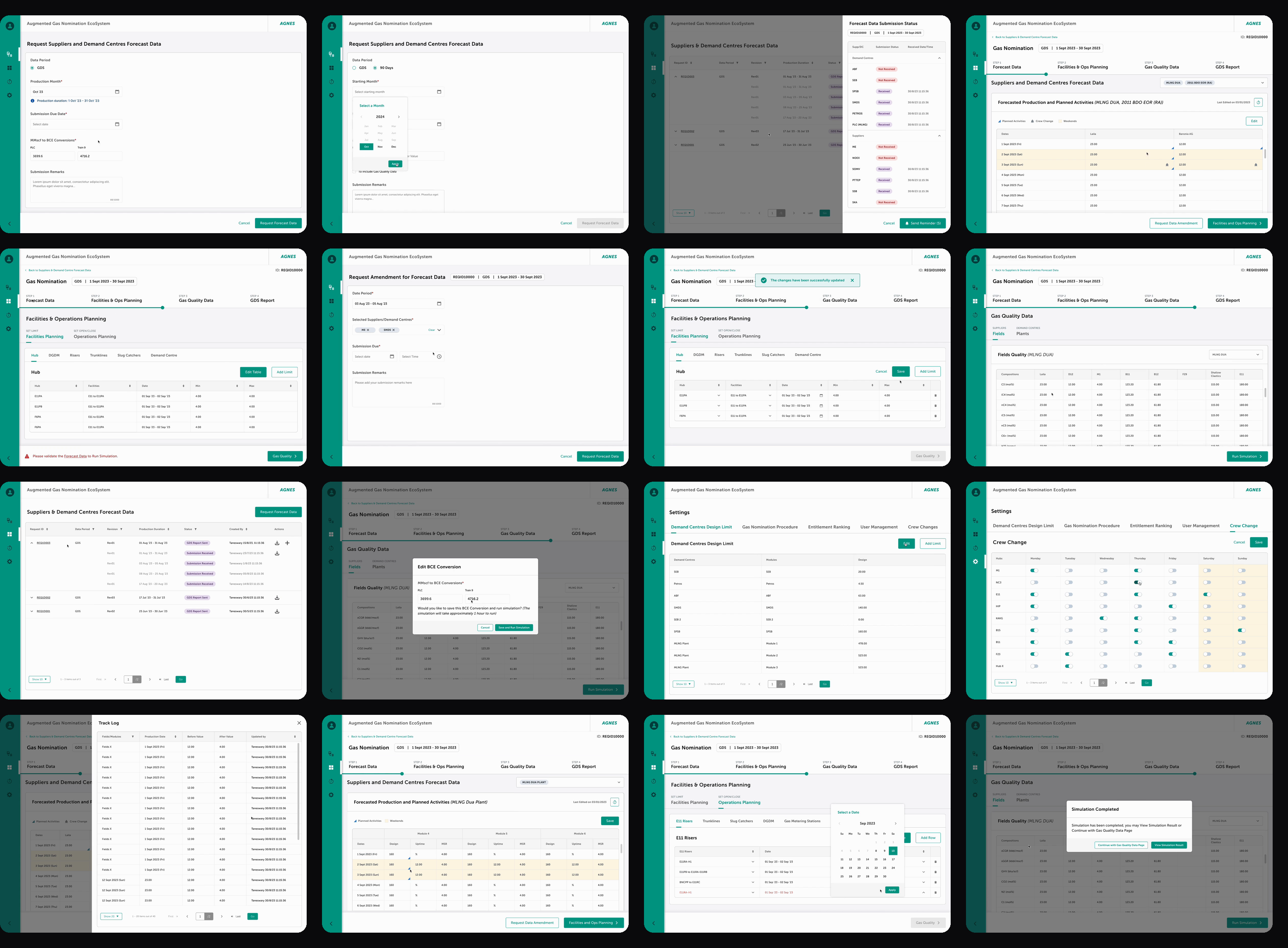The image size is (1288, 948).
Task: Click Save and Run Simulation button
Action: [x=514, y=628]
